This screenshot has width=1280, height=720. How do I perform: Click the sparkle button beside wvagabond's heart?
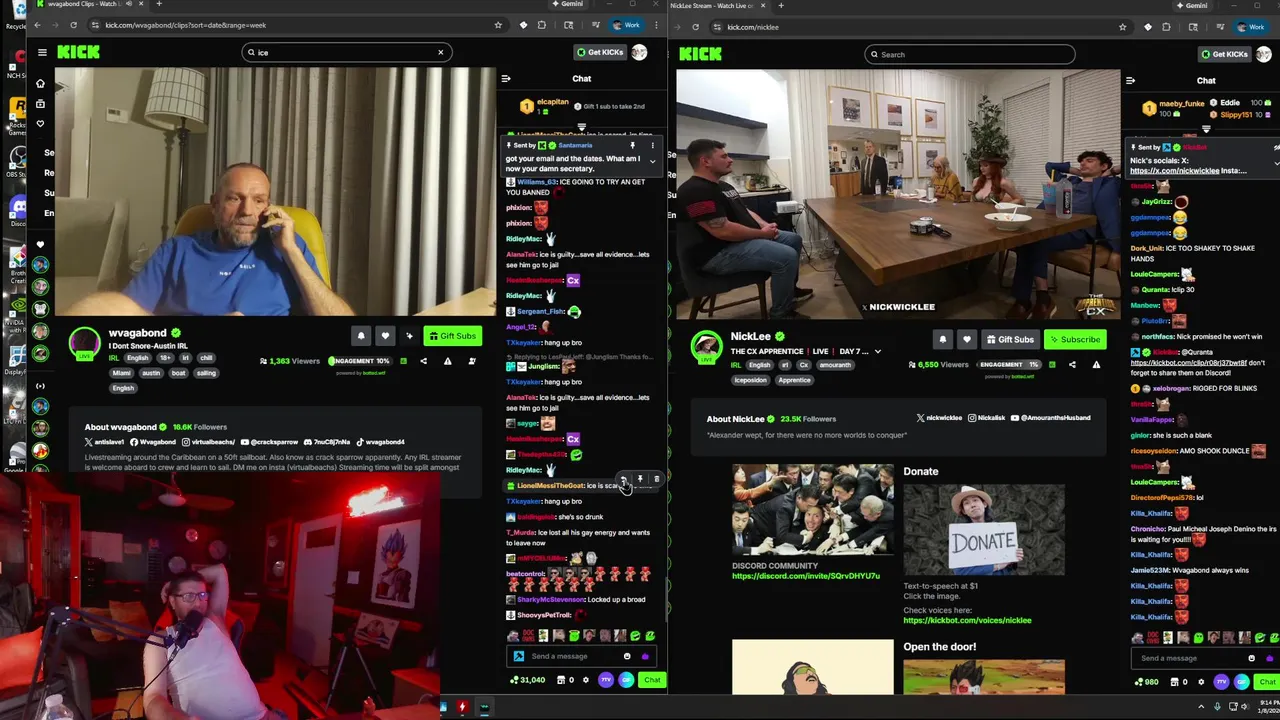click(x=409, y=336)
